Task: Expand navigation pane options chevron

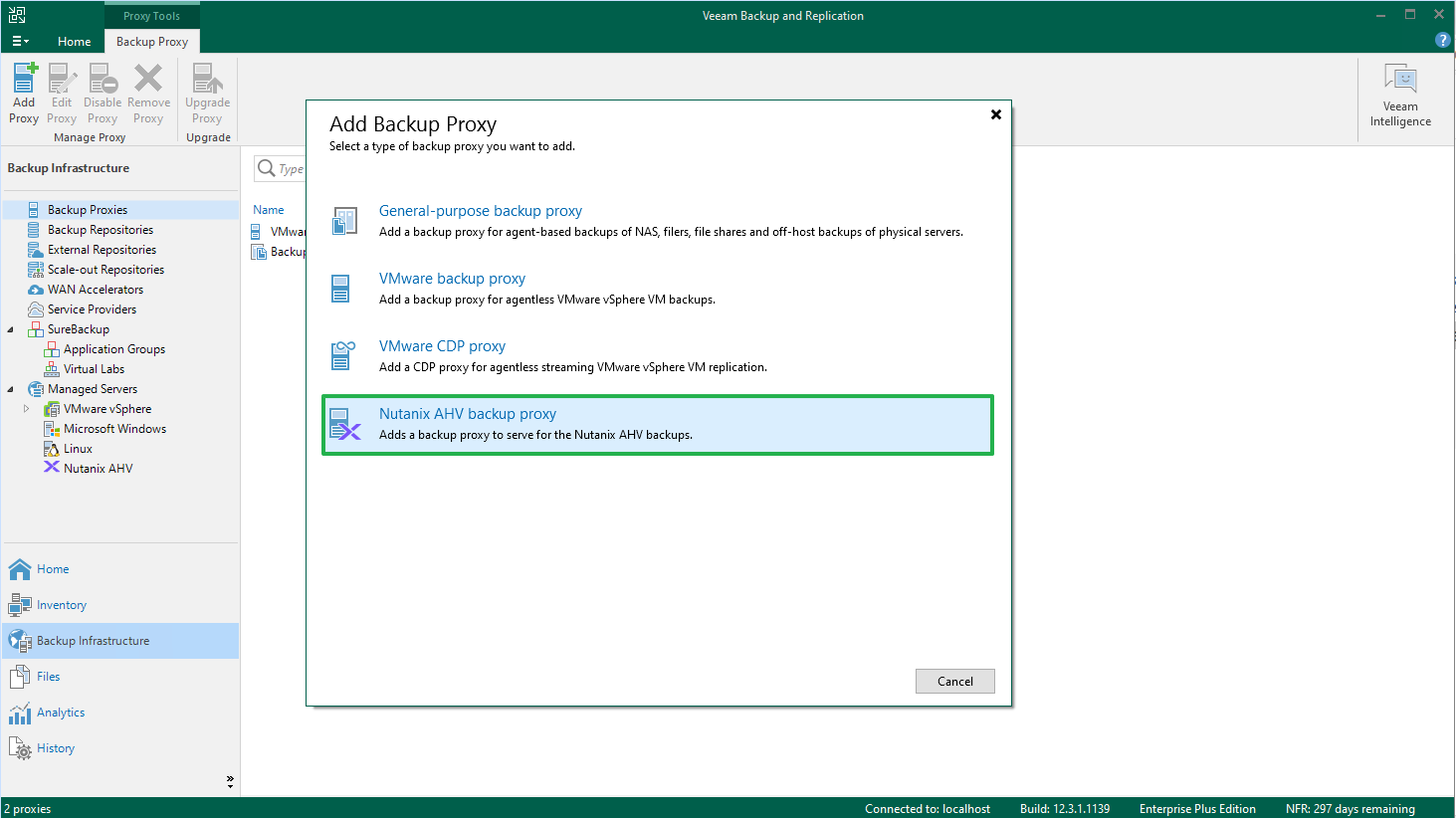Action: pos(230,782)
